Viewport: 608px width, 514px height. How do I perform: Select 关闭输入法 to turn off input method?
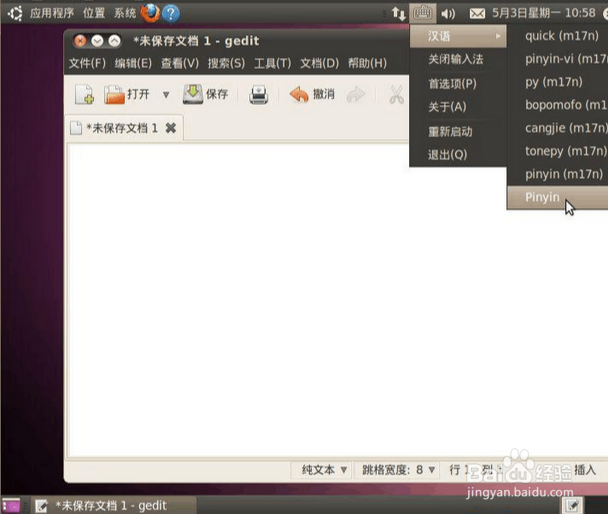(458, 59)
